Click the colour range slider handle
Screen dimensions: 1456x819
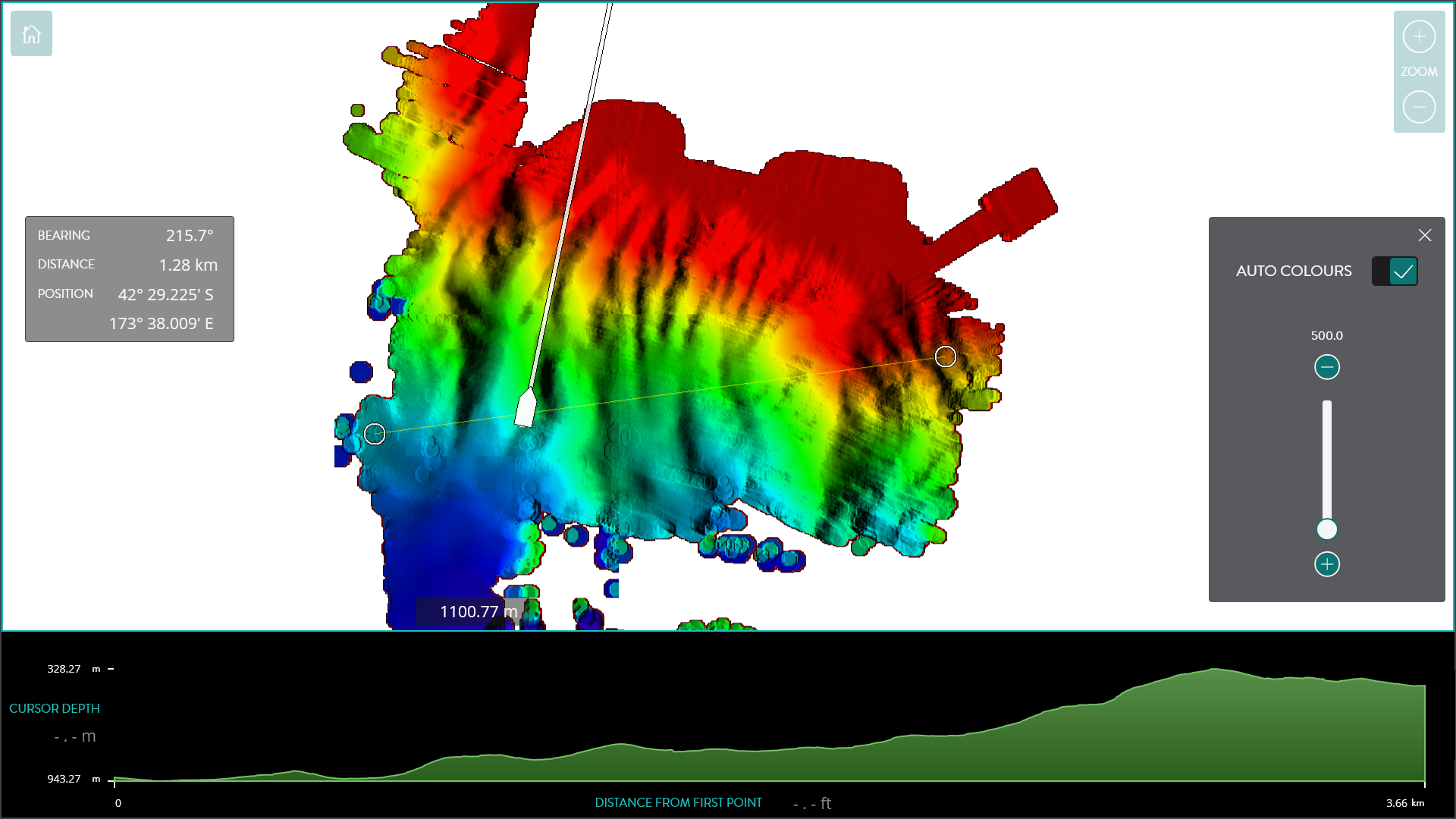pyautogui.click(x=1327, y=529)
